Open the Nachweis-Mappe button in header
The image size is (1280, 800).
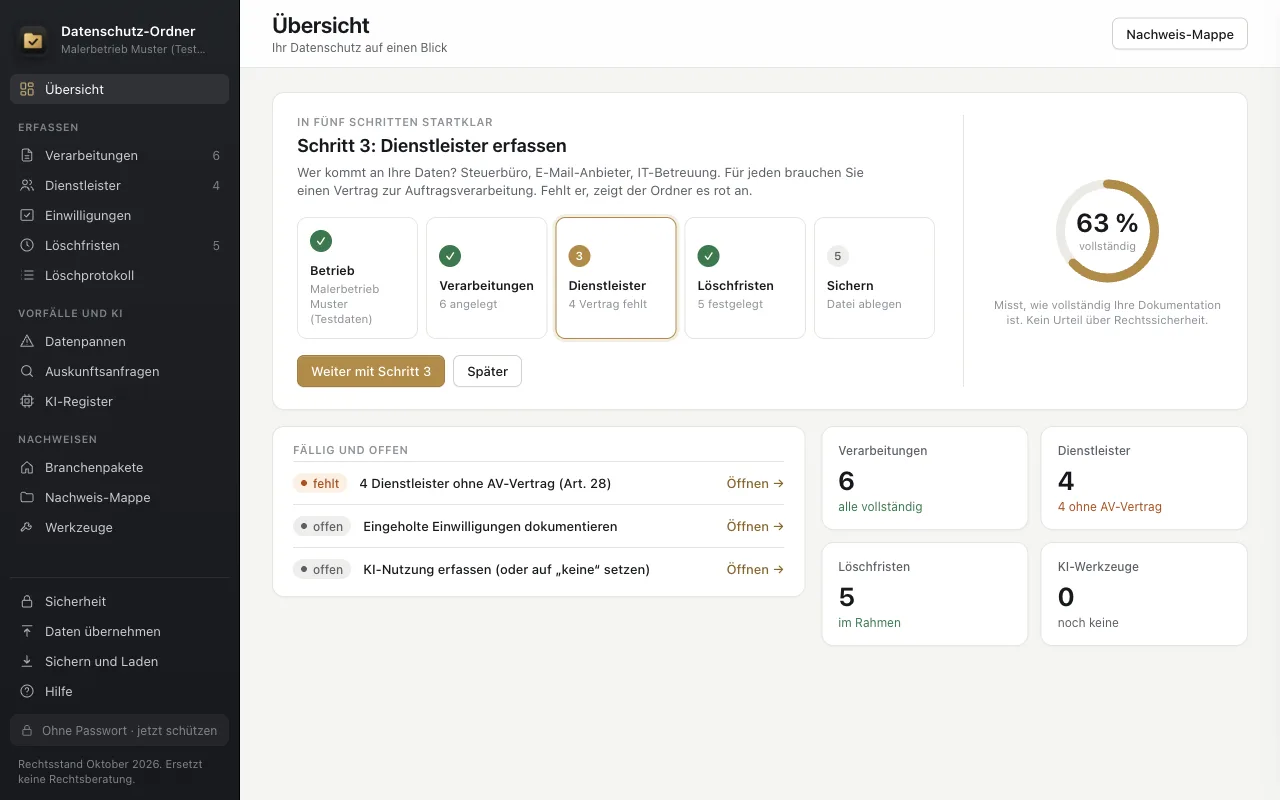1180,34
